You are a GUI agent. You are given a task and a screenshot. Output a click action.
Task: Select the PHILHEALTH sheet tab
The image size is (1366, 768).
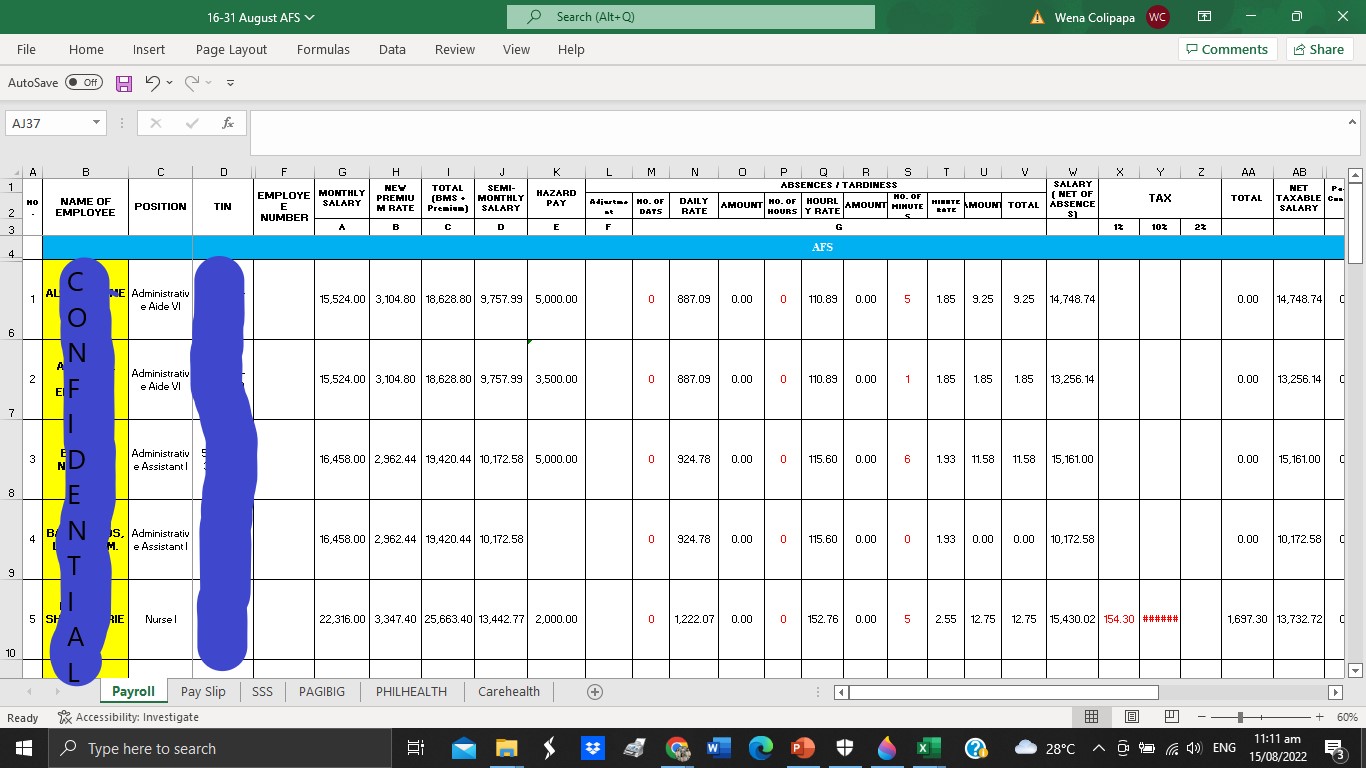point(411,691)
